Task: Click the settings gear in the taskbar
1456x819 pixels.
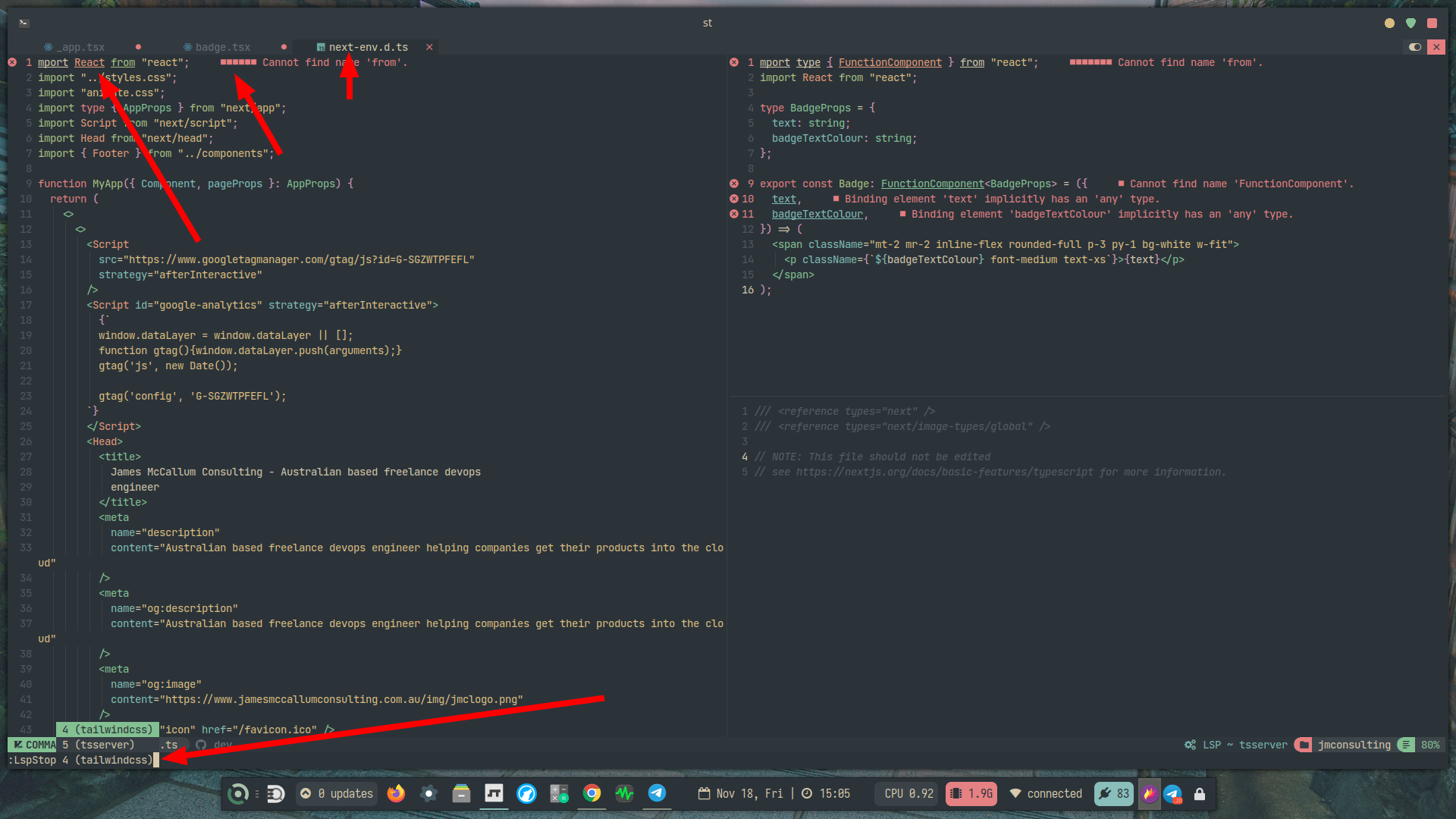Action: (x=428, y=793)
